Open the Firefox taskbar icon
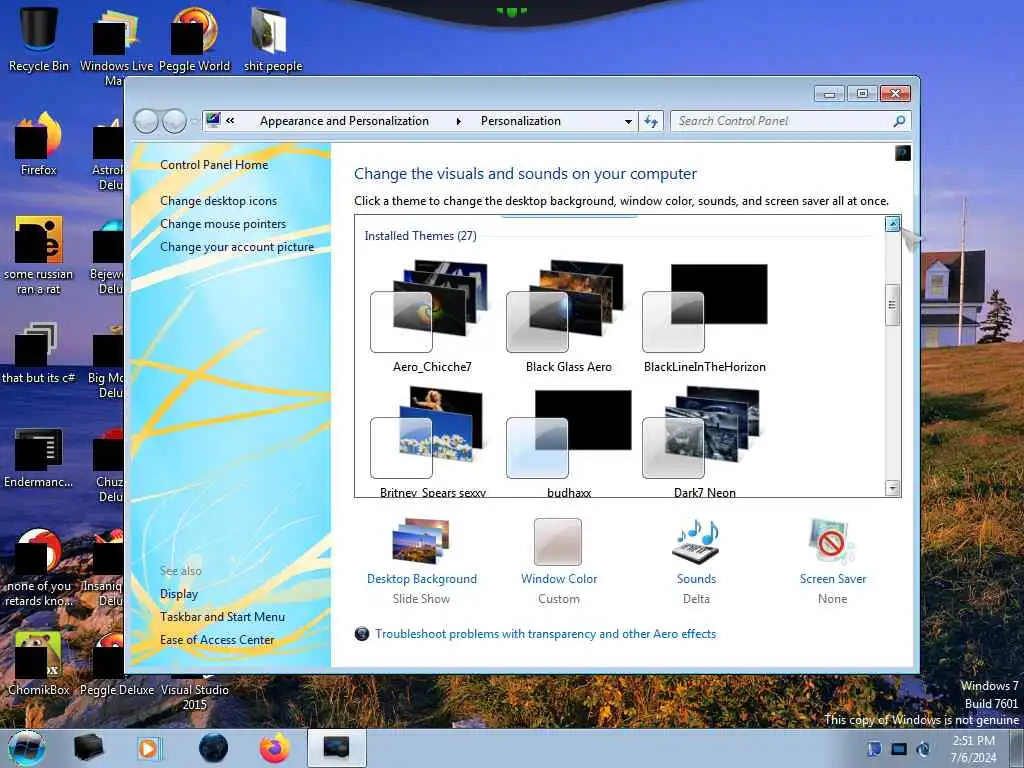The height and width of the screenshot is (768, 1024). [274, 748]
